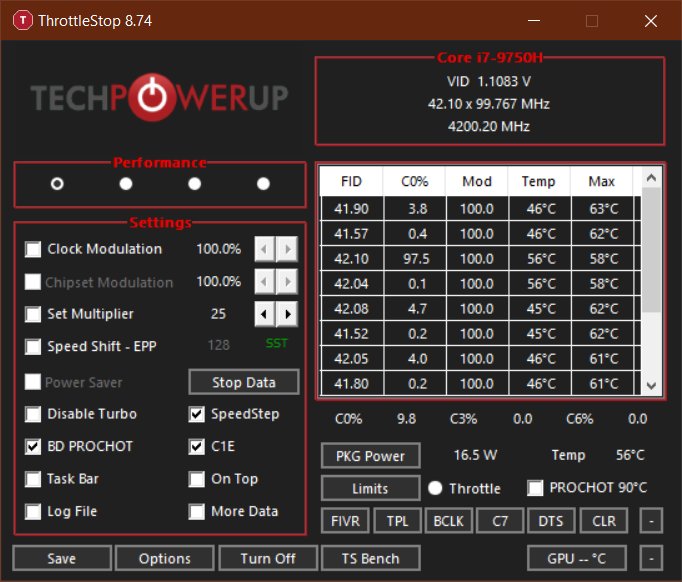Open the Options dialog
This screenshot has height=582, width=682.
165,558
